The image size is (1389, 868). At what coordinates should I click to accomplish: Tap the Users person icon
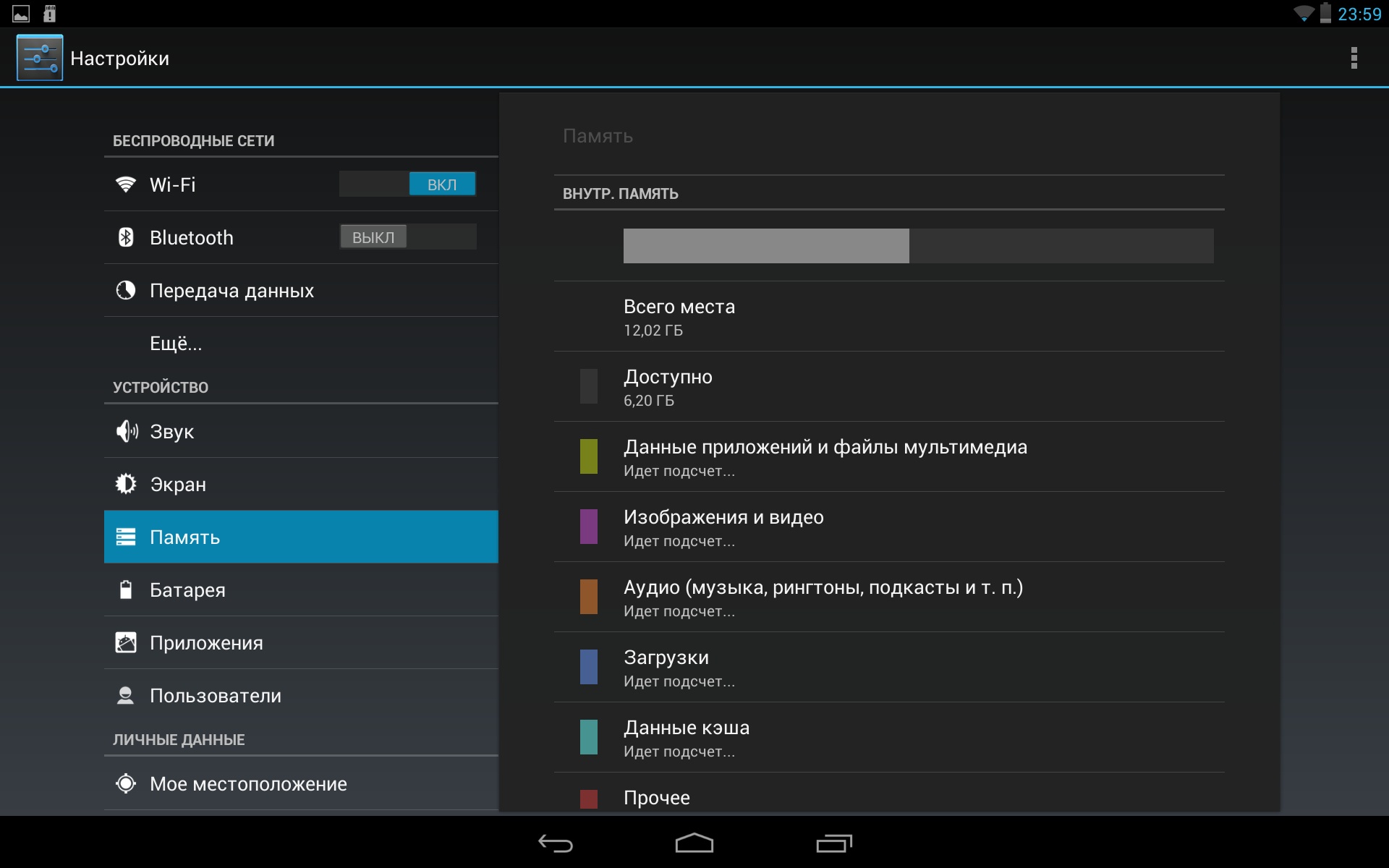126,695
